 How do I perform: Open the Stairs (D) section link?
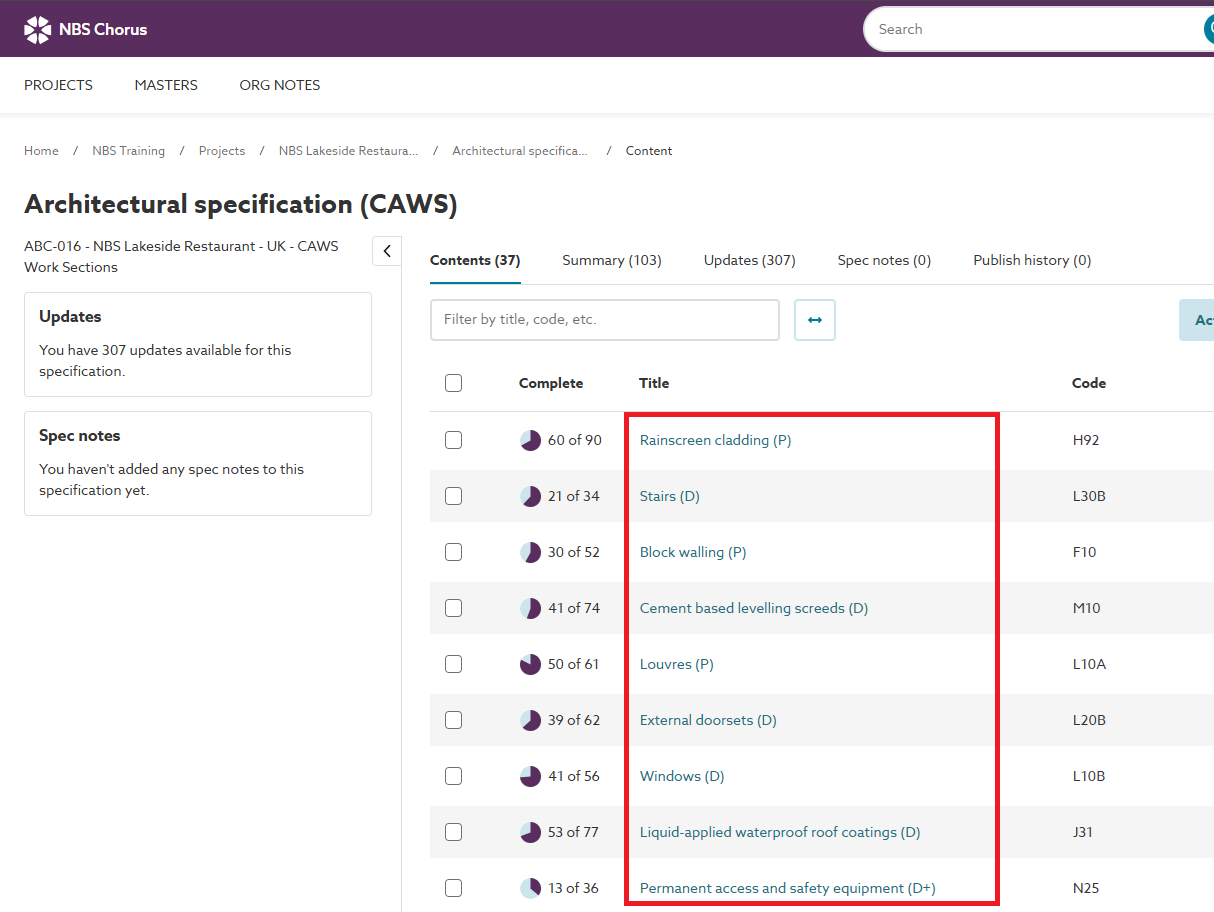[x=670, y=496]
